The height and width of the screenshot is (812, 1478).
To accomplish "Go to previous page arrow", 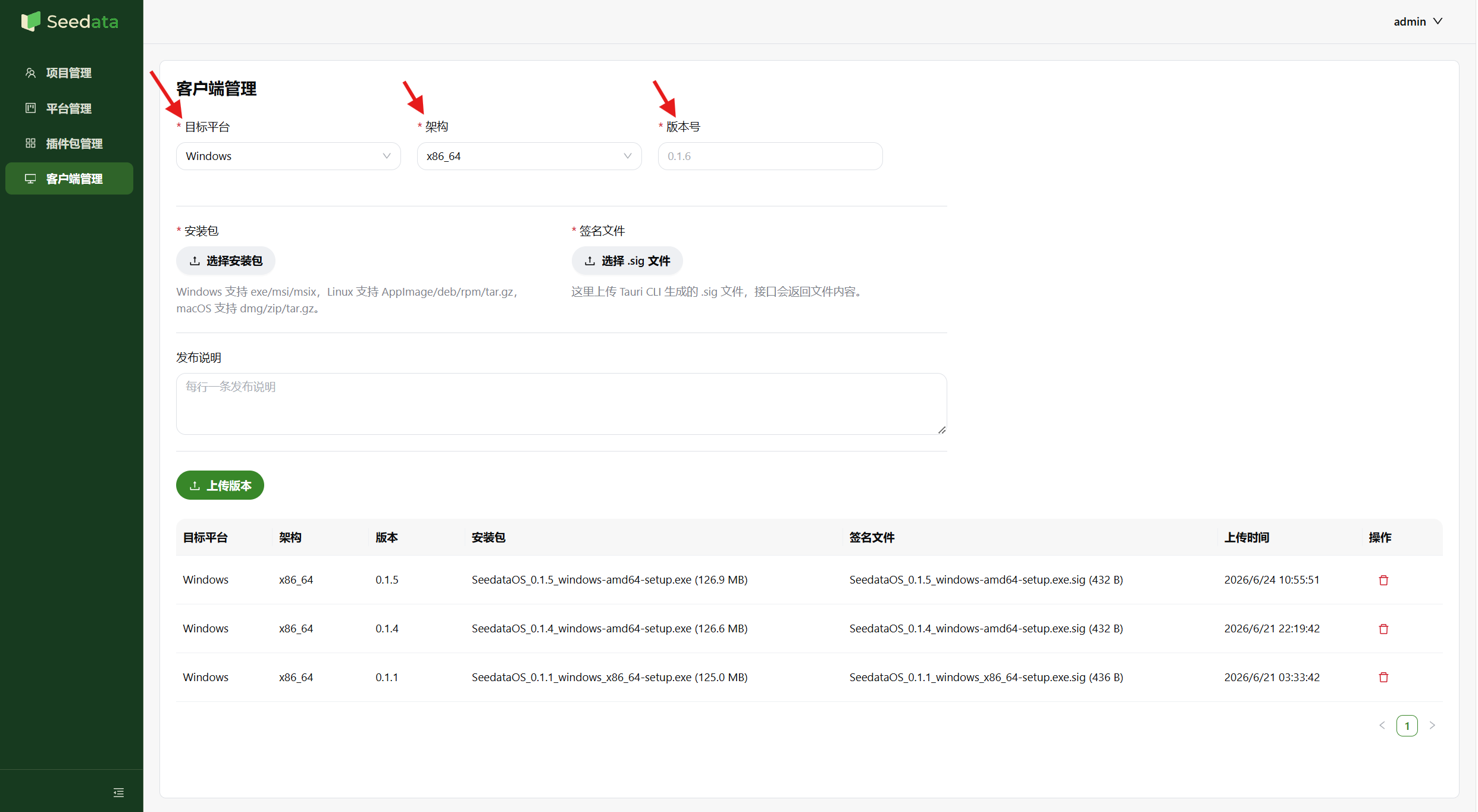I will pos(1382,725).
